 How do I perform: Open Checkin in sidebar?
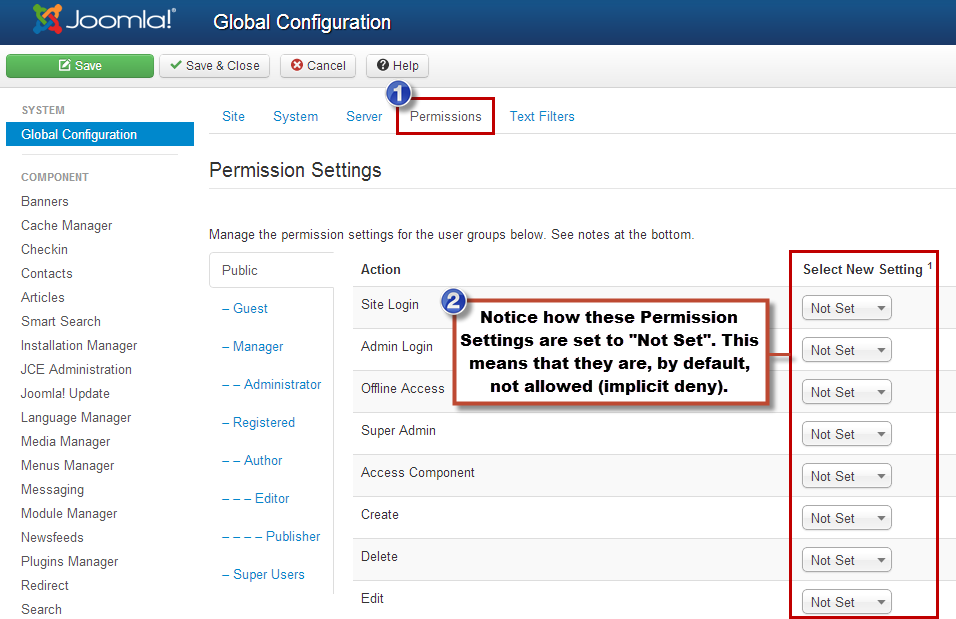(44, 249)
